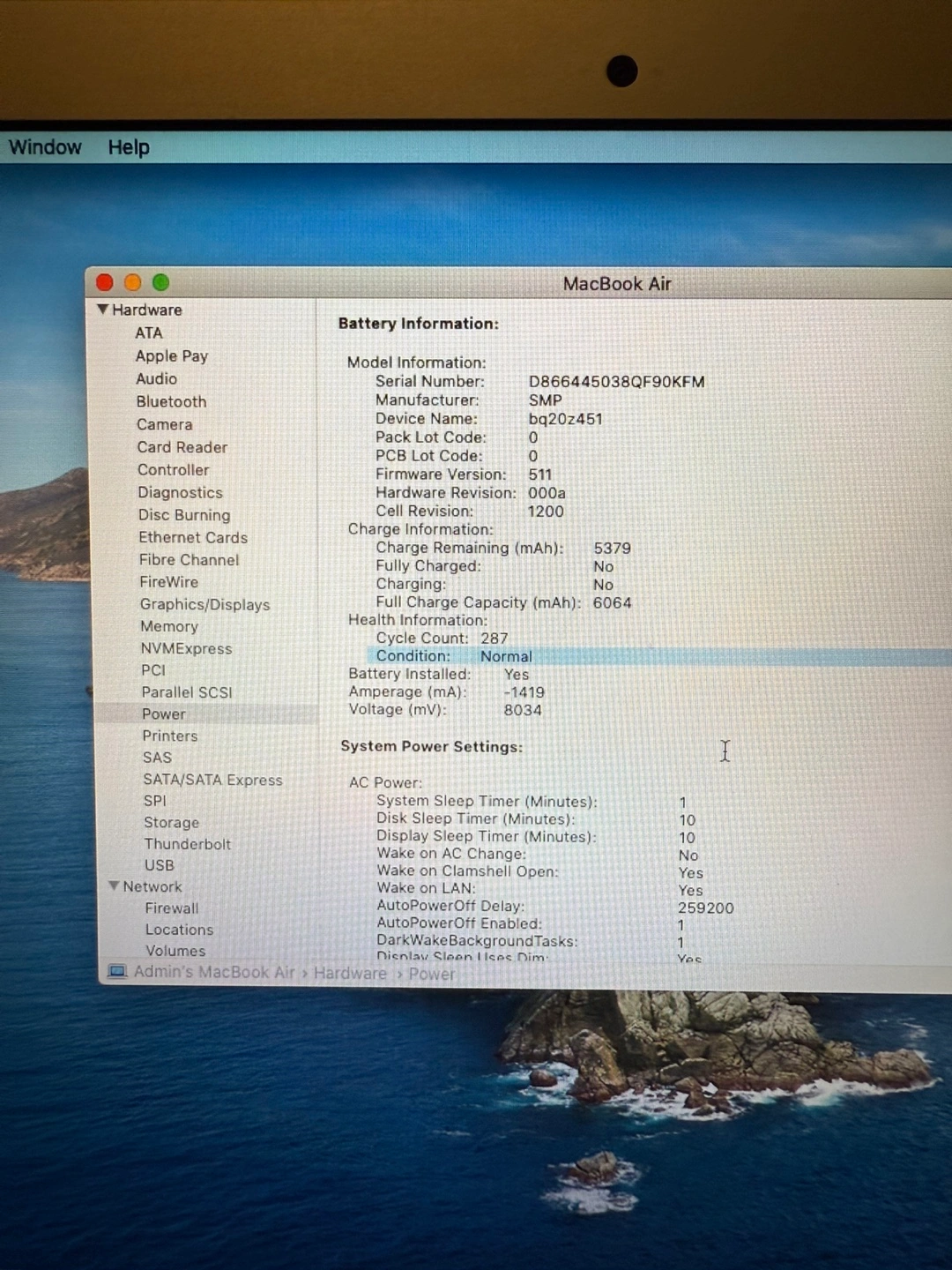Image resolution: width=952 pixels, height=1270 pixels.
Task: Click the Hardware section label
Action: coord(147,310)
